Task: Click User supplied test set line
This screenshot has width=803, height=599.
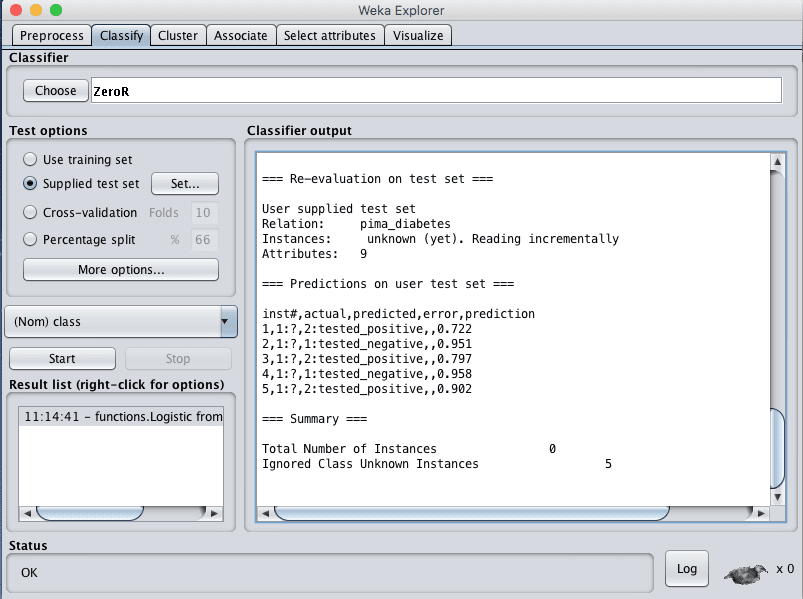Action: pyautogui.click(x=339, y=209)
